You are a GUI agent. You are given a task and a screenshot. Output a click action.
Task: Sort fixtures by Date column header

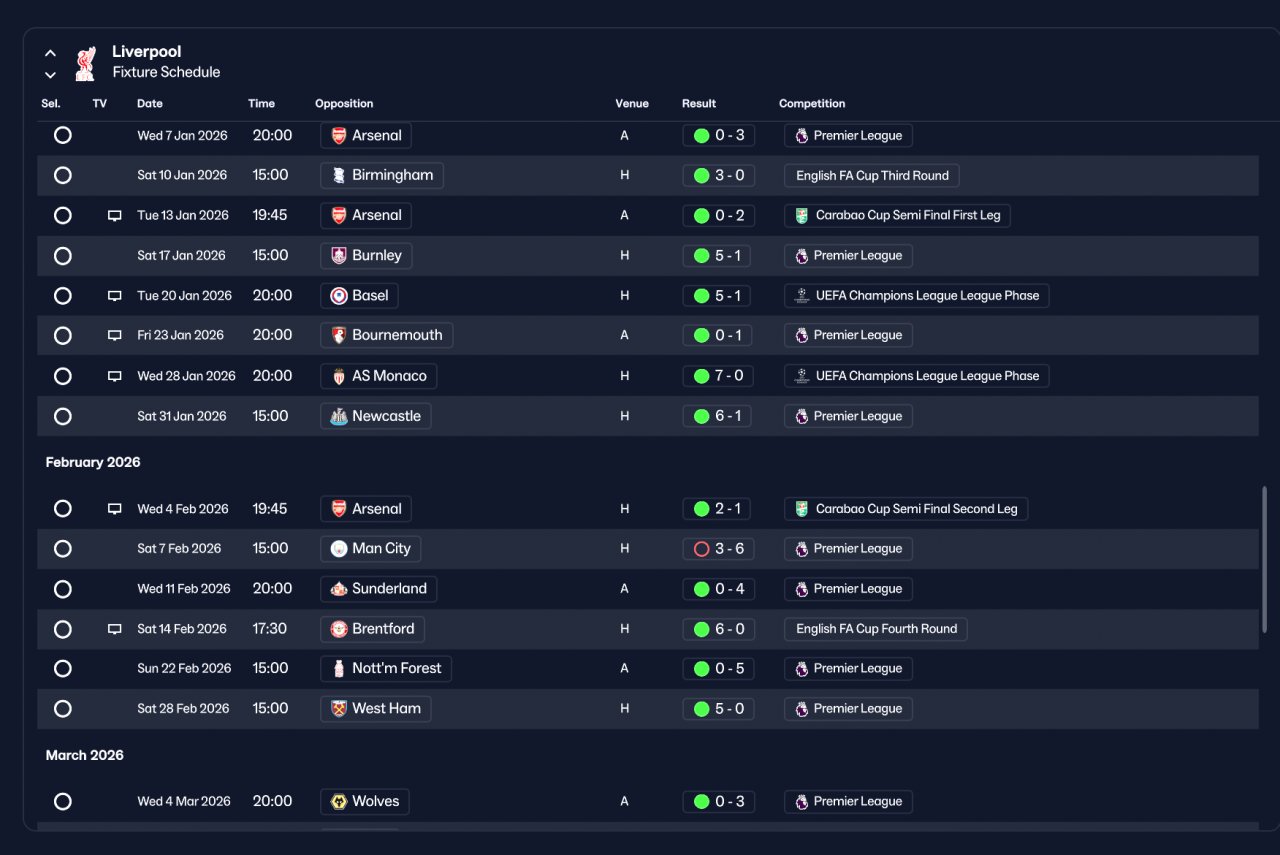(150, 103)
